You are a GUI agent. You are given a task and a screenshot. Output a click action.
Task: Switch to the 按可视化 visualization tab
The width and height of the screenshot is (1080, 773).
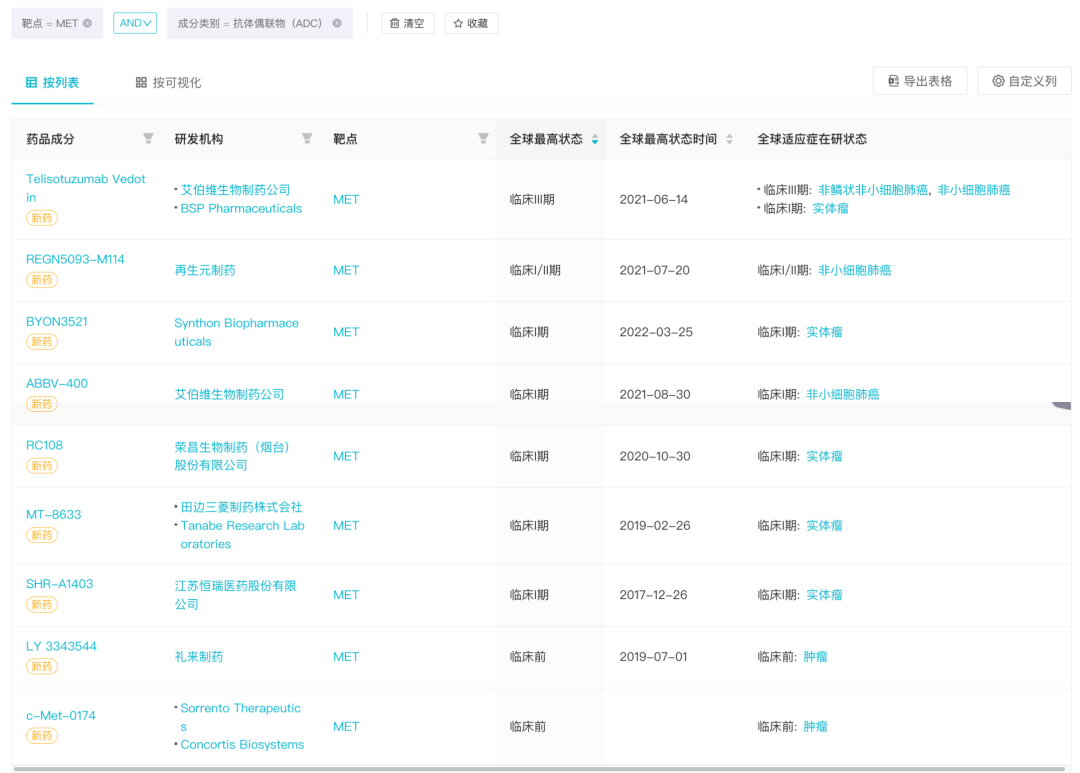click(x=168, y=83)
